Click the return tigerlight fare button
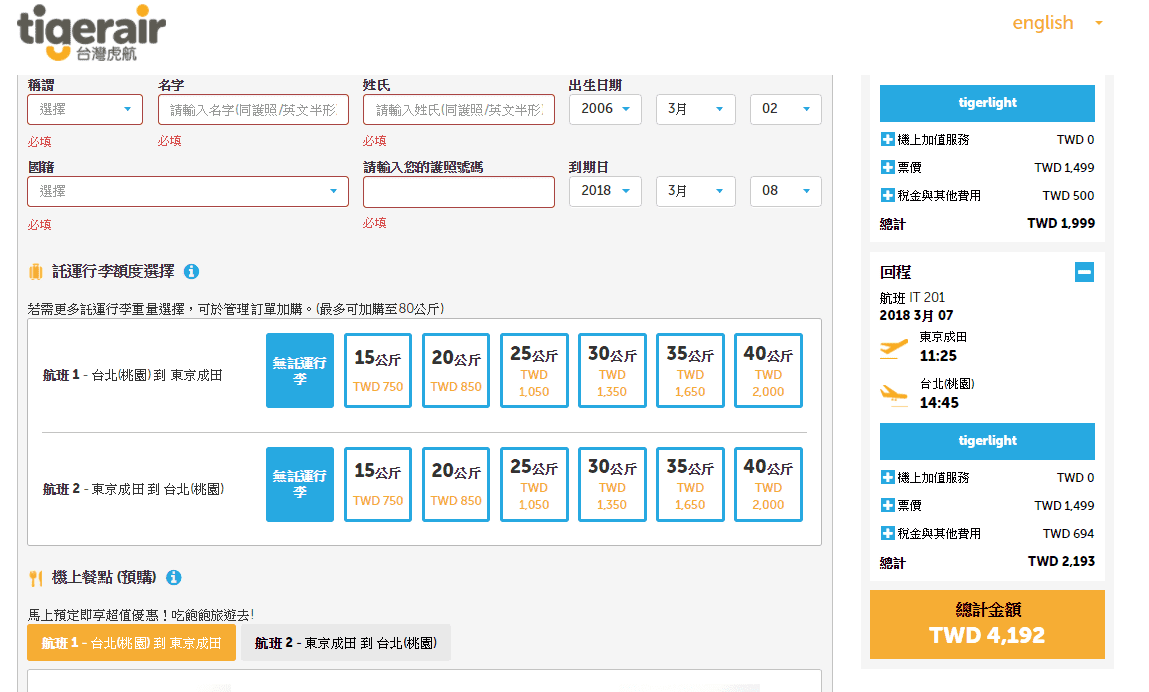This screenshot has width=1149, height=692. [x=987, y=441]
